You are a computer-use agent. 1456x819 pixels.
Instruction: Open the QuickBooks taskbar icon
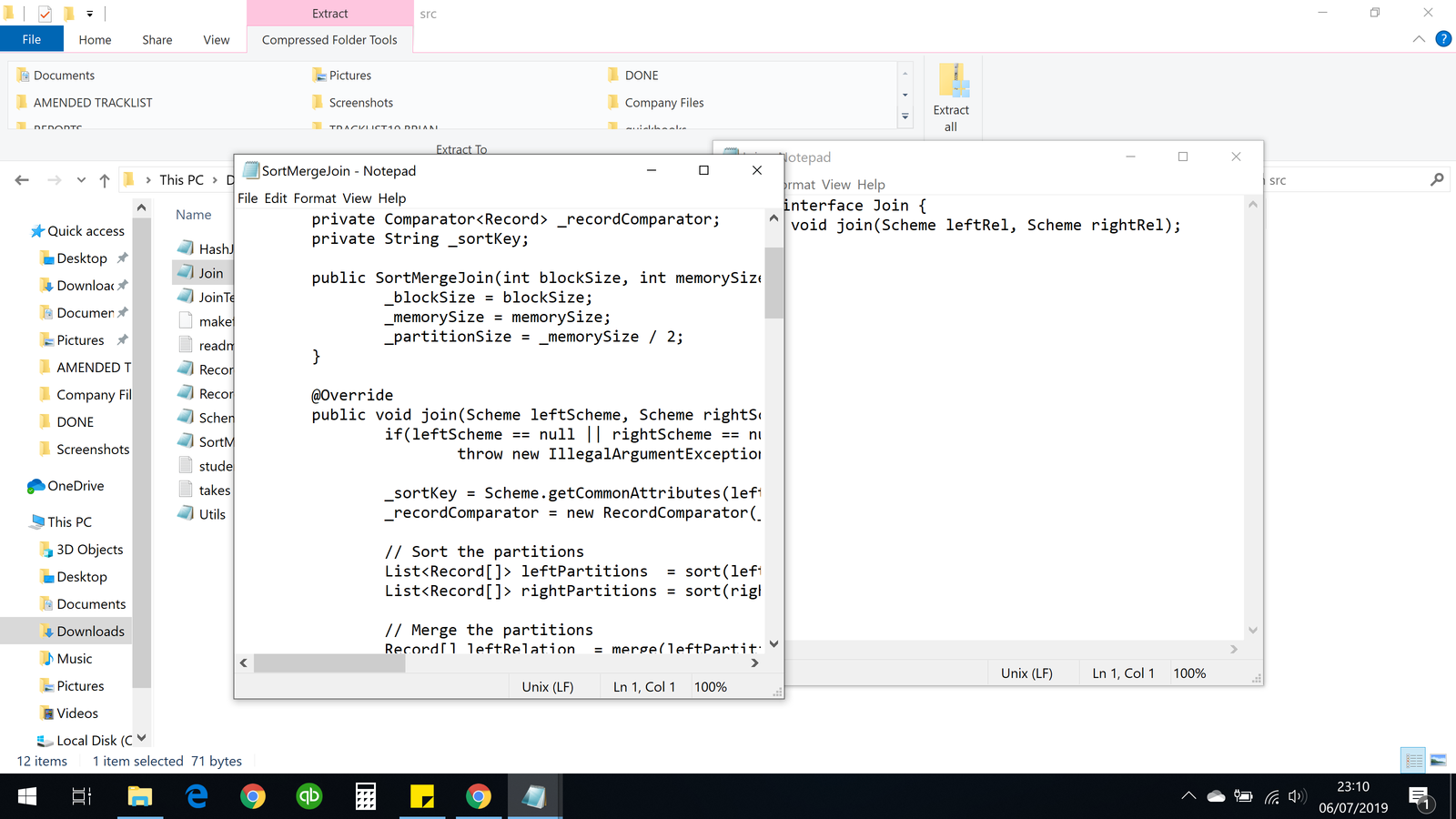point(309,797)
